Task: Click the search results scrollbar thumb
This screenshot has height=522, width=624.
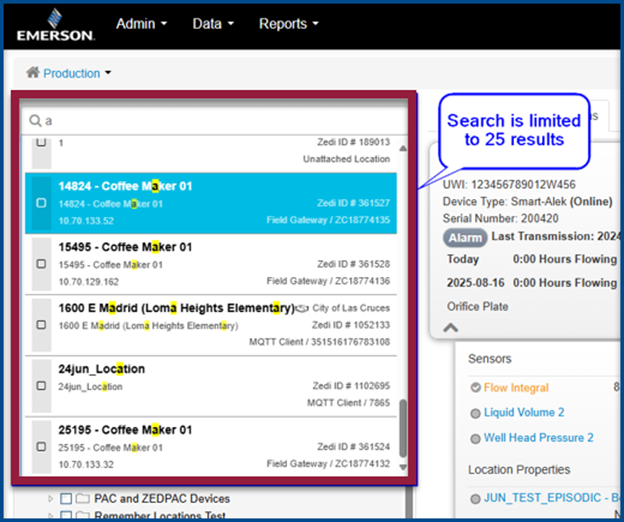Action: click(403, 428)
